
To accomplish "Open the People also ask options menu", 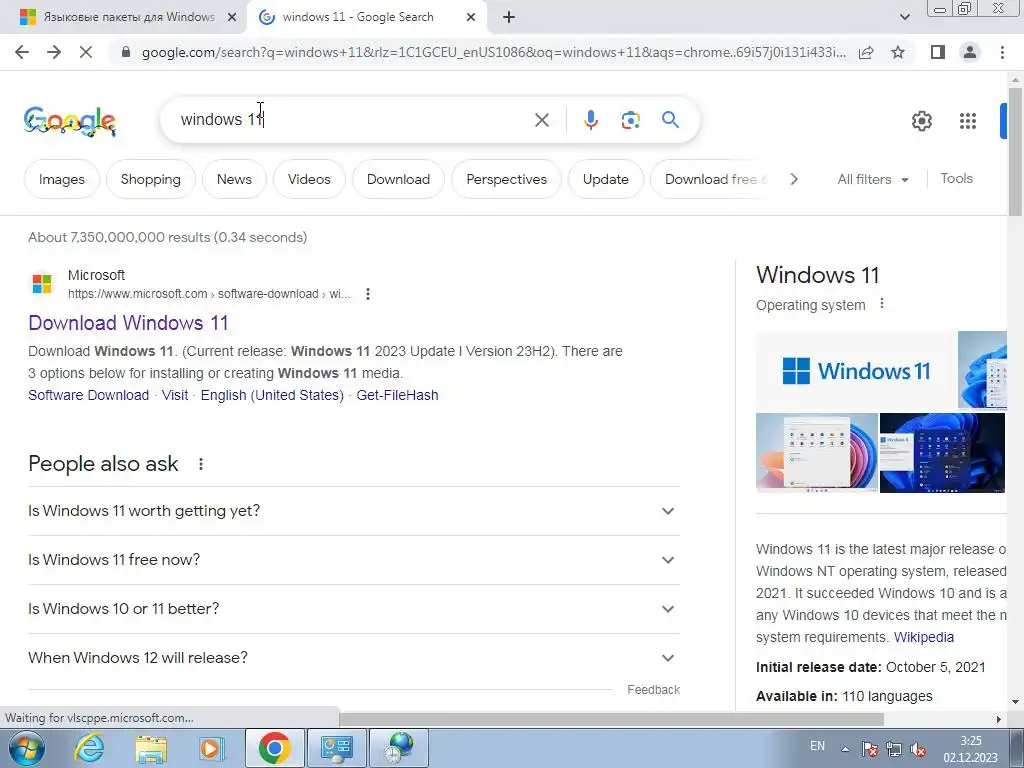I will (x=200, y=464).
